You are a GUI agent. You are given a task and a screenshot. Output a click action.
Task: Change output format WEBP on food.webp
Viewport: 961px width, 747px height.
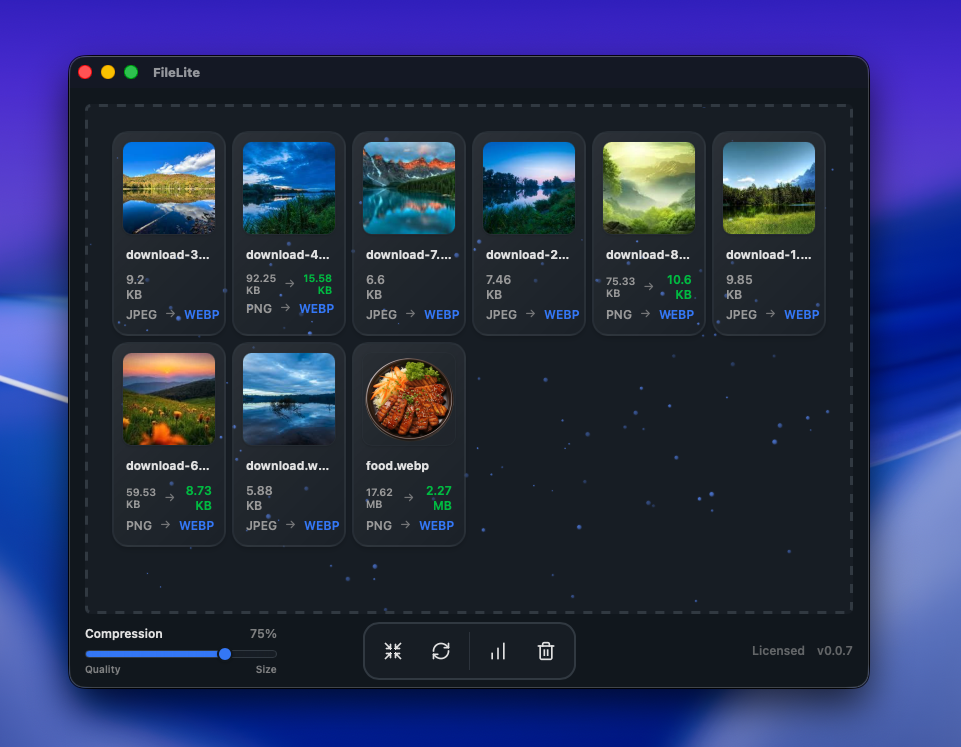tap(436, 525)
